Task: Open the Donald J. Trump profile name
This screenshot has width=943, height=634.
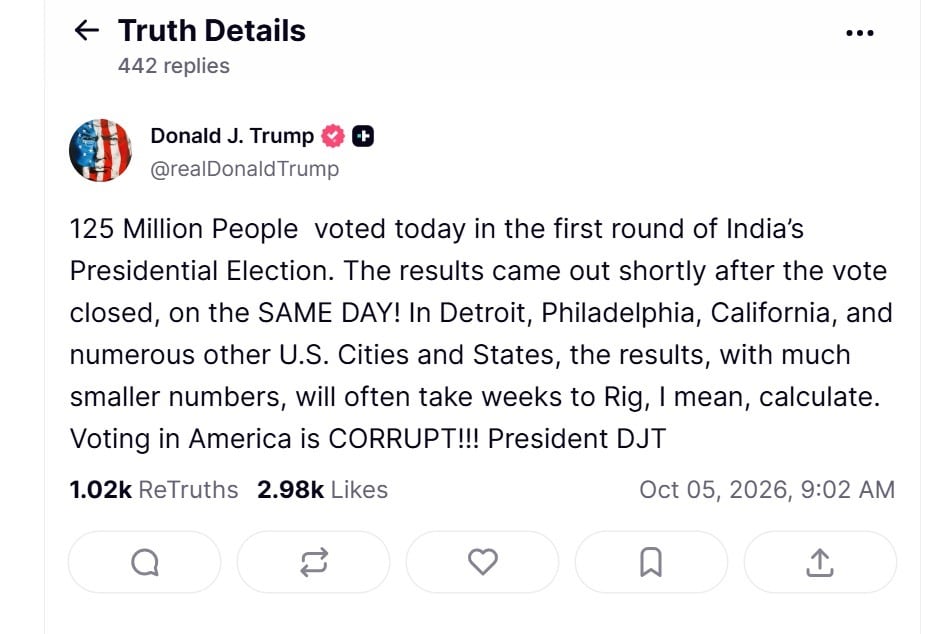Action: coord(232,136)
